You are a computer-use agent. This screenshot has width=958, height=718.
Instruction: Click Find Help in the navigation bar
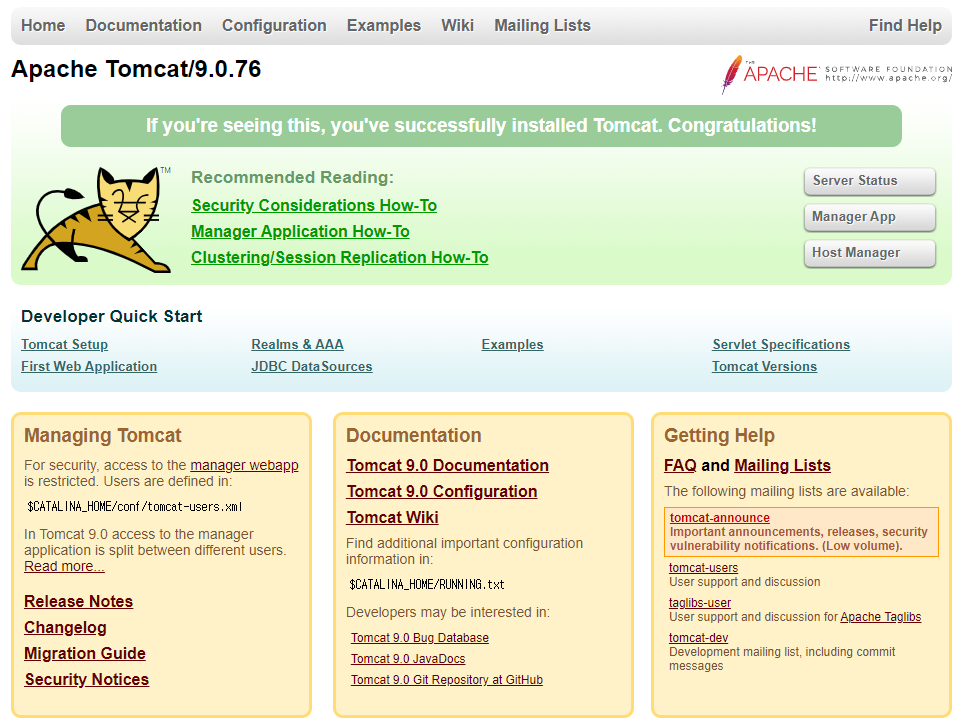pyautogui.click(x=905, y=26)
